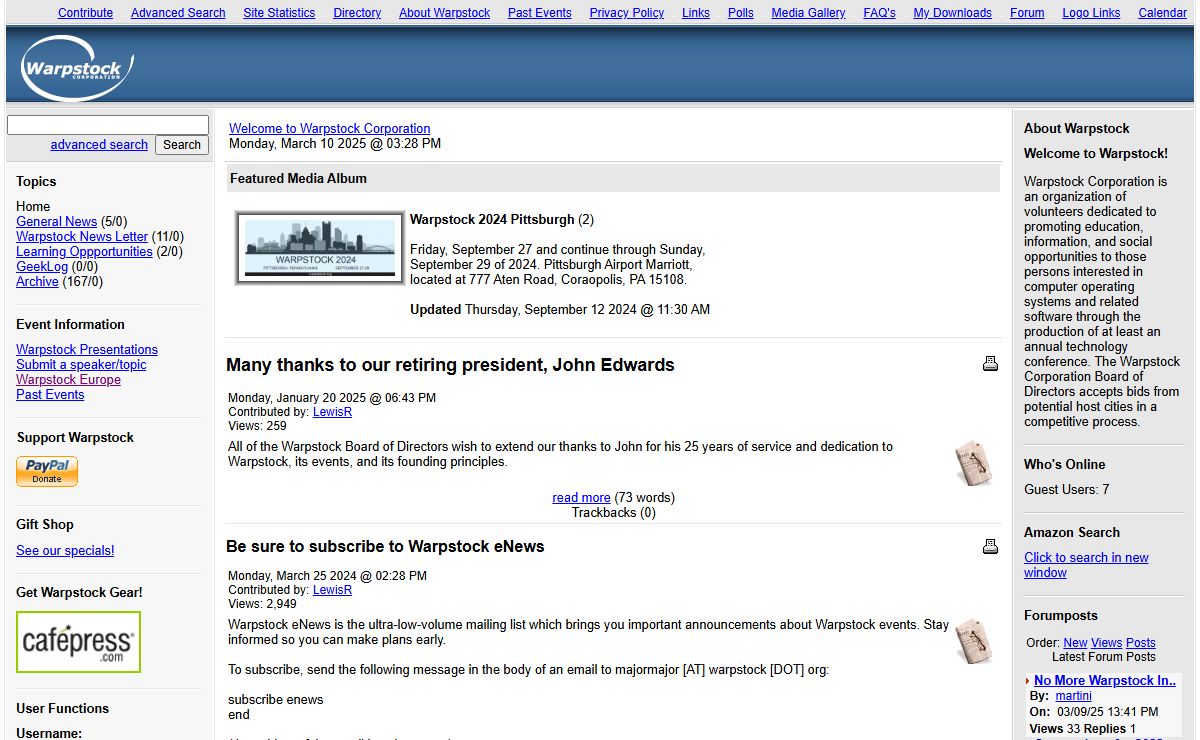
Task: Open FAQ's in top navigation
Action: pos(879,13)
